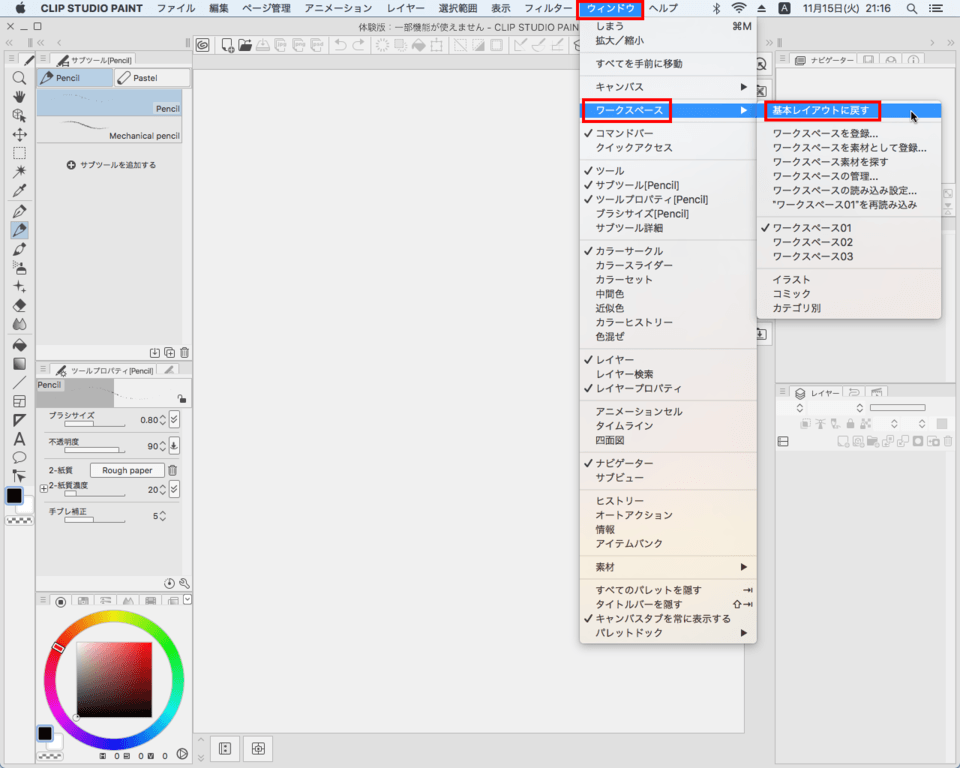960x768 pixels.
Task: Open the macOS Spotlight search icon
Action: 912,9
